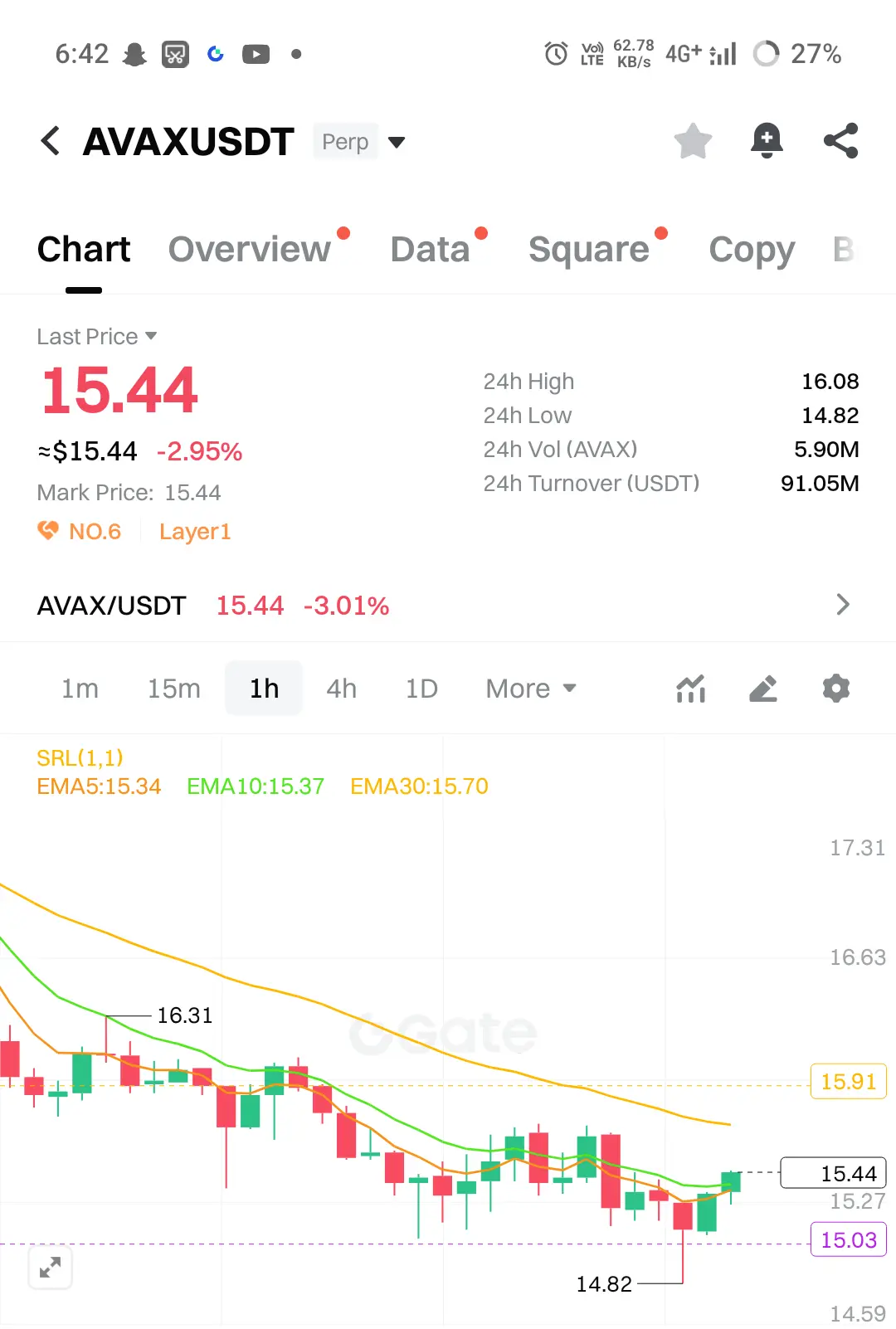This screenshot has height=1329, width=896.
Task: Select the 1D timeframe
Action: click(421, 689)
